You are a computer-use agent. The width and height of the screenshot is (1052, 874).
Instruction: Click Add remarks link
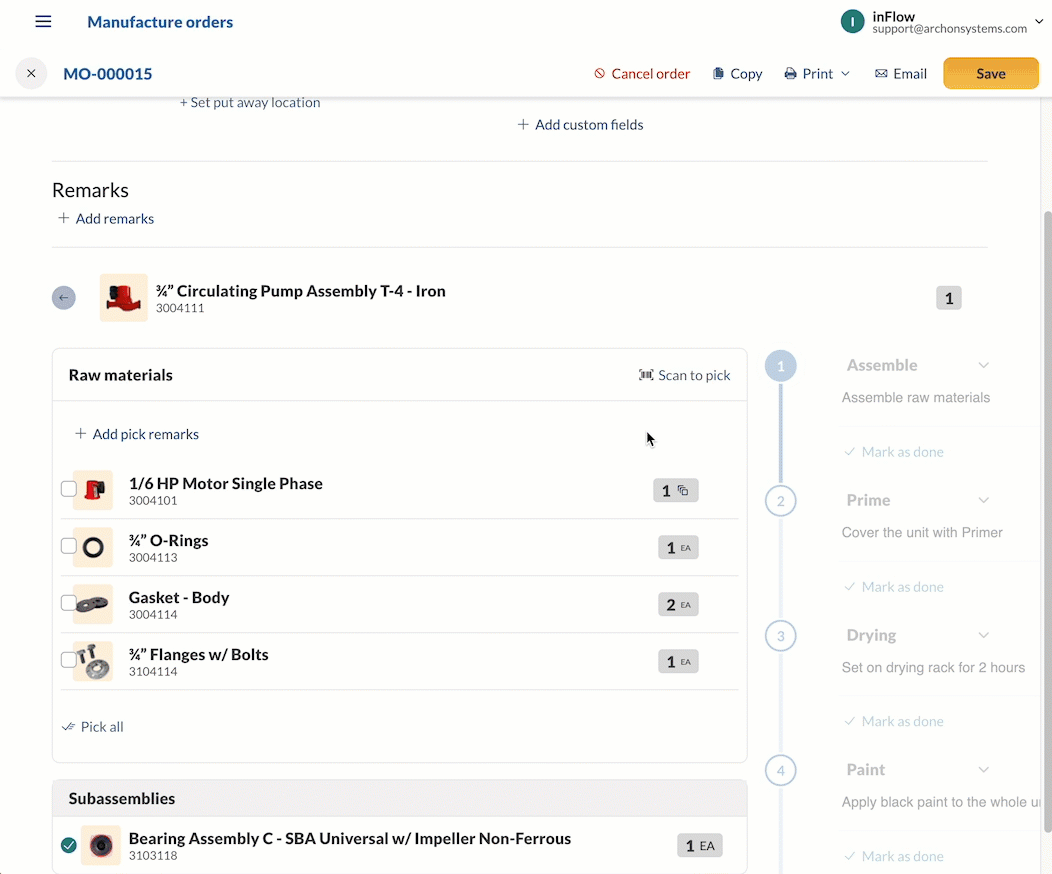tap(106, 219)
